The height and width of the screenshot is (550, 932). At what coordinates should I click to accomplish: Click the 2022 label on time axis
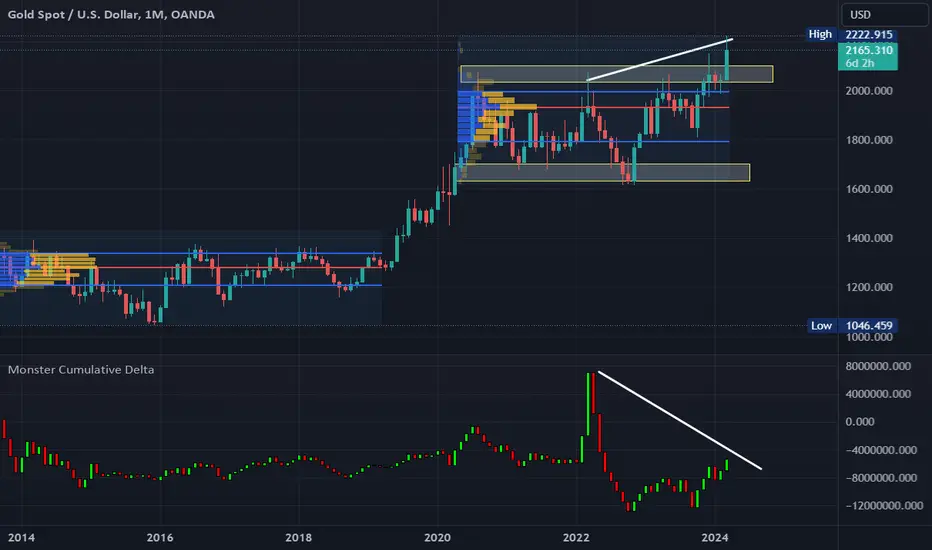(575, 538)
